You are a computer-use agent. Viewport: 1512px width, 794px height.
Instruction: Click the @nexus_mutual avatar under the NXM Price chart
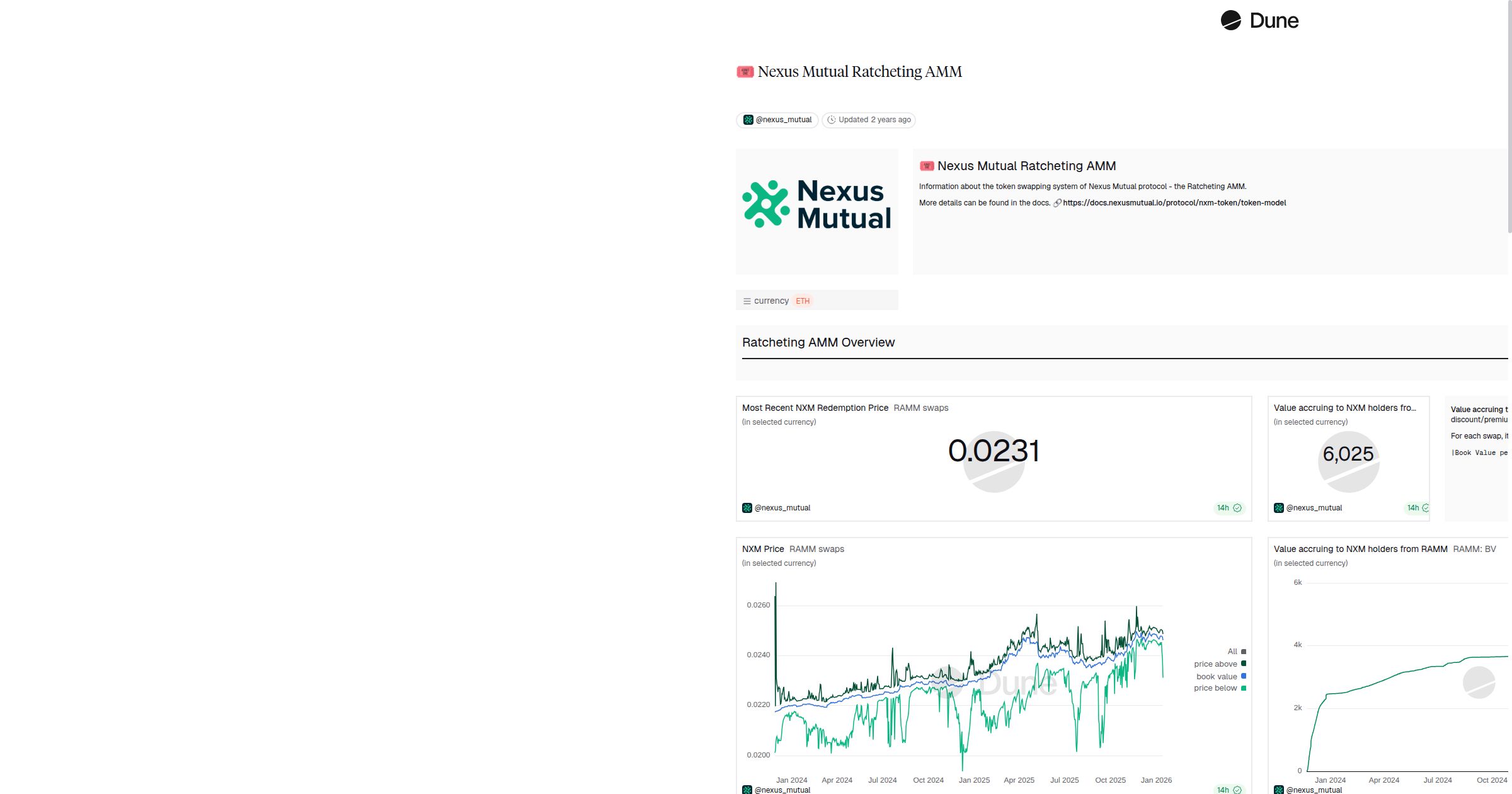tap(748, 789)
